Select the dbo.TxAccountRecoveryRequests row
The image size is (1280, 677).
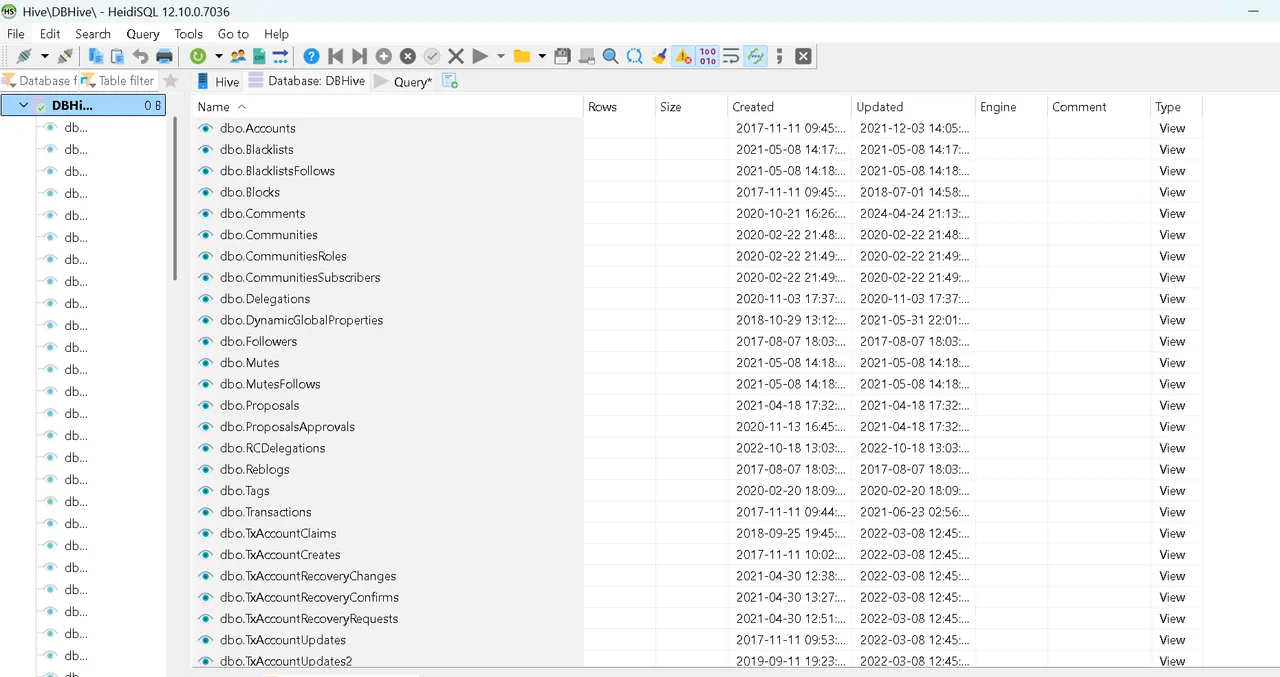[x=697, y=619]
